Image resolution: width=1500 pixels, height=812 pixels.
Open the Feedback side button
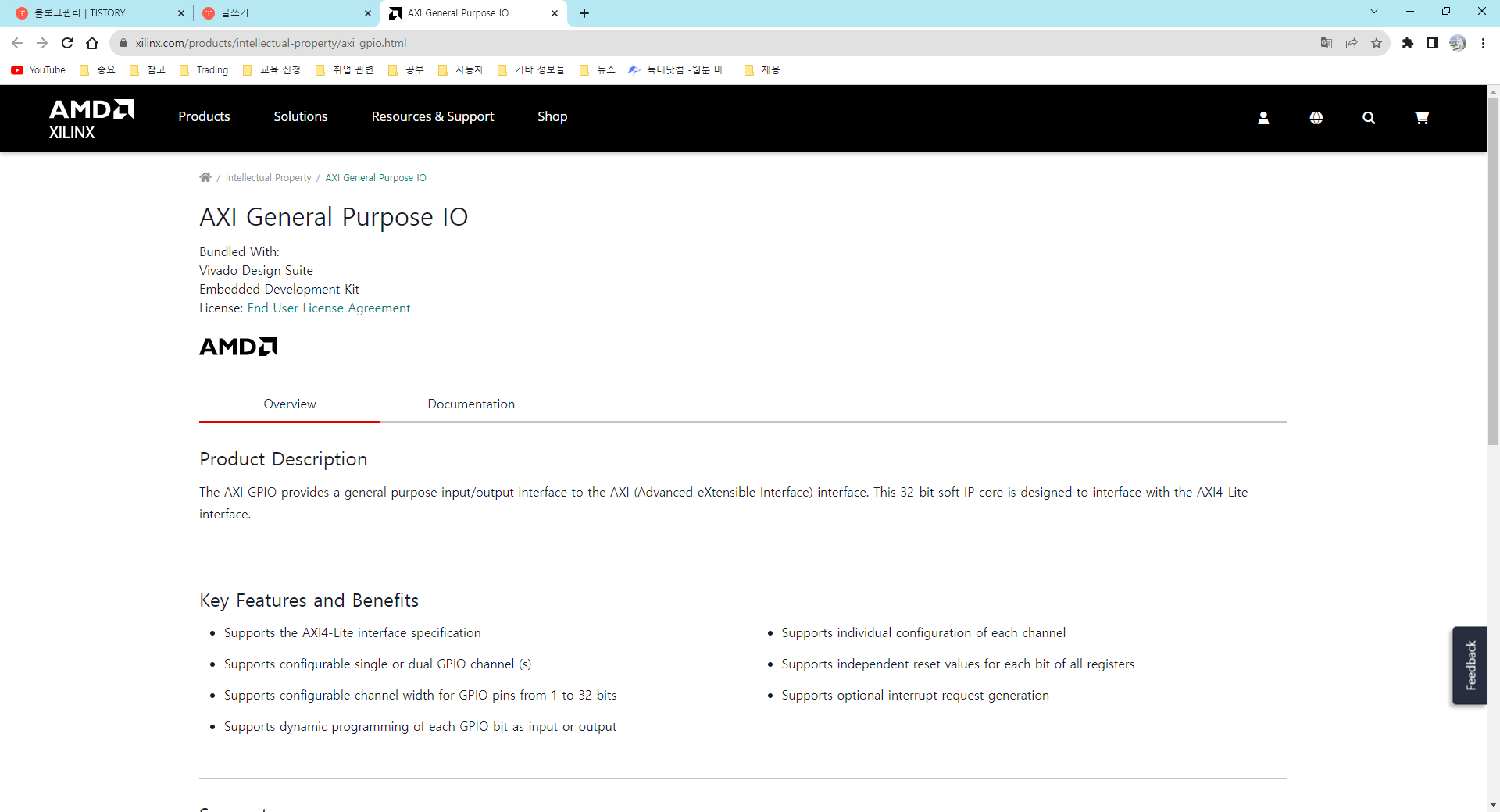(x=1470, y=665)
